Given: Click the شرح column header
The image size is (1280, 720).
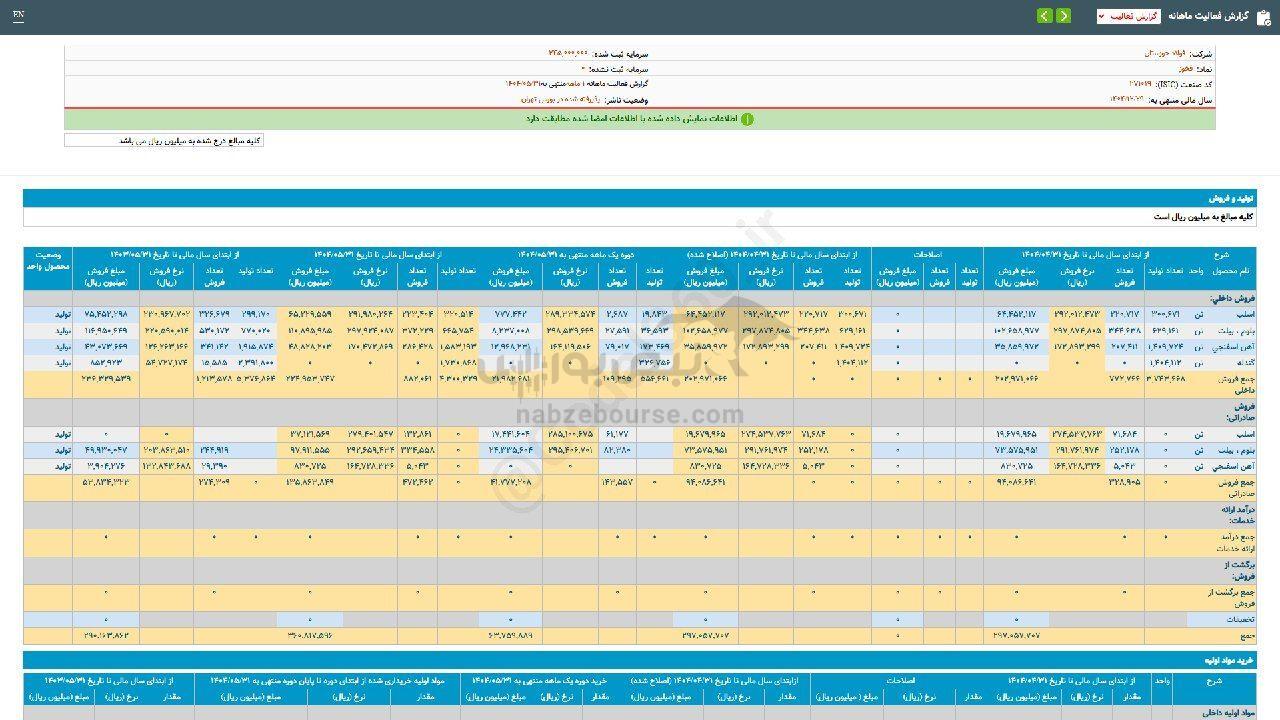Looking at the screenshot, I should coord(1243,254).
